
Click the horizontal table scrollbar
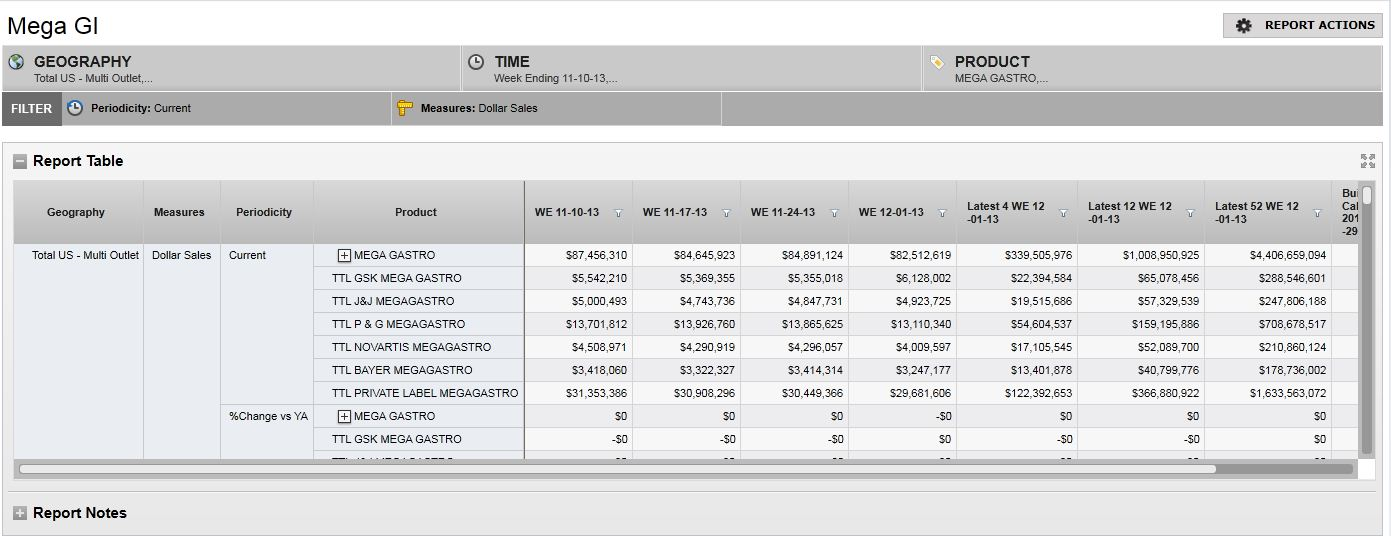pyautogui.click(x=617, y=468)
